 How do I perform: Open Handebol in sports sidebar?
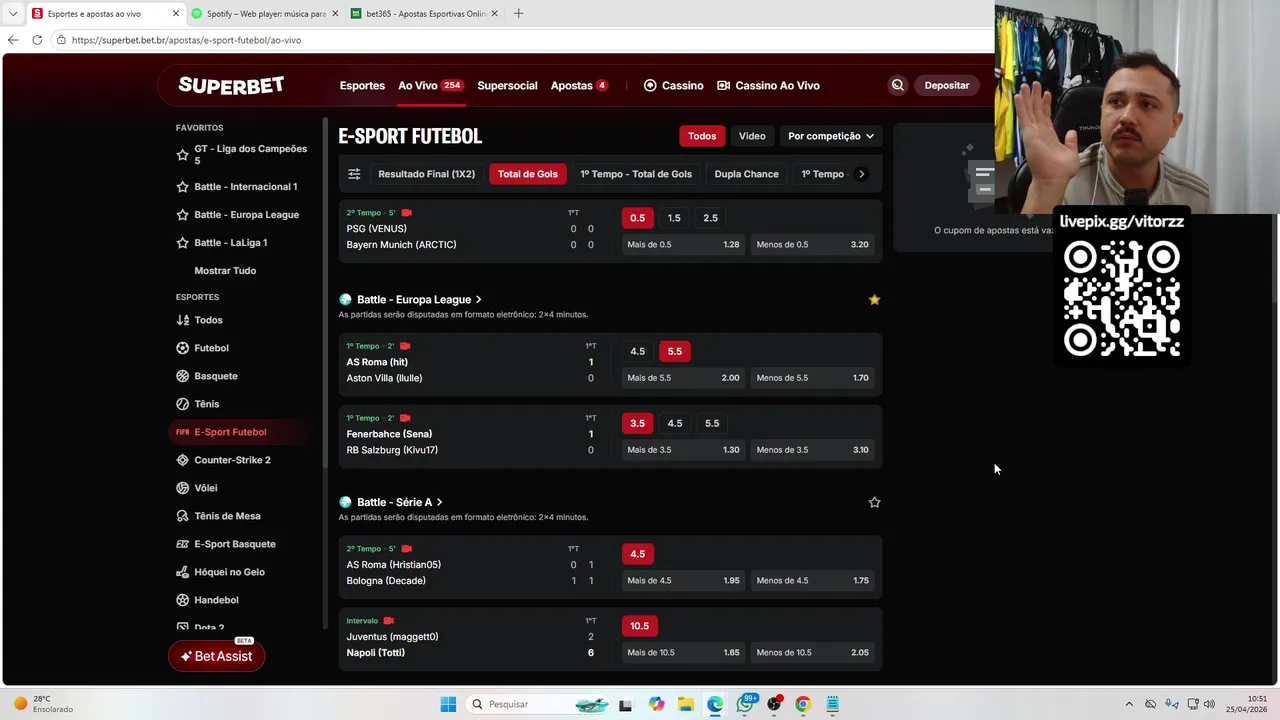click(207, 600)
